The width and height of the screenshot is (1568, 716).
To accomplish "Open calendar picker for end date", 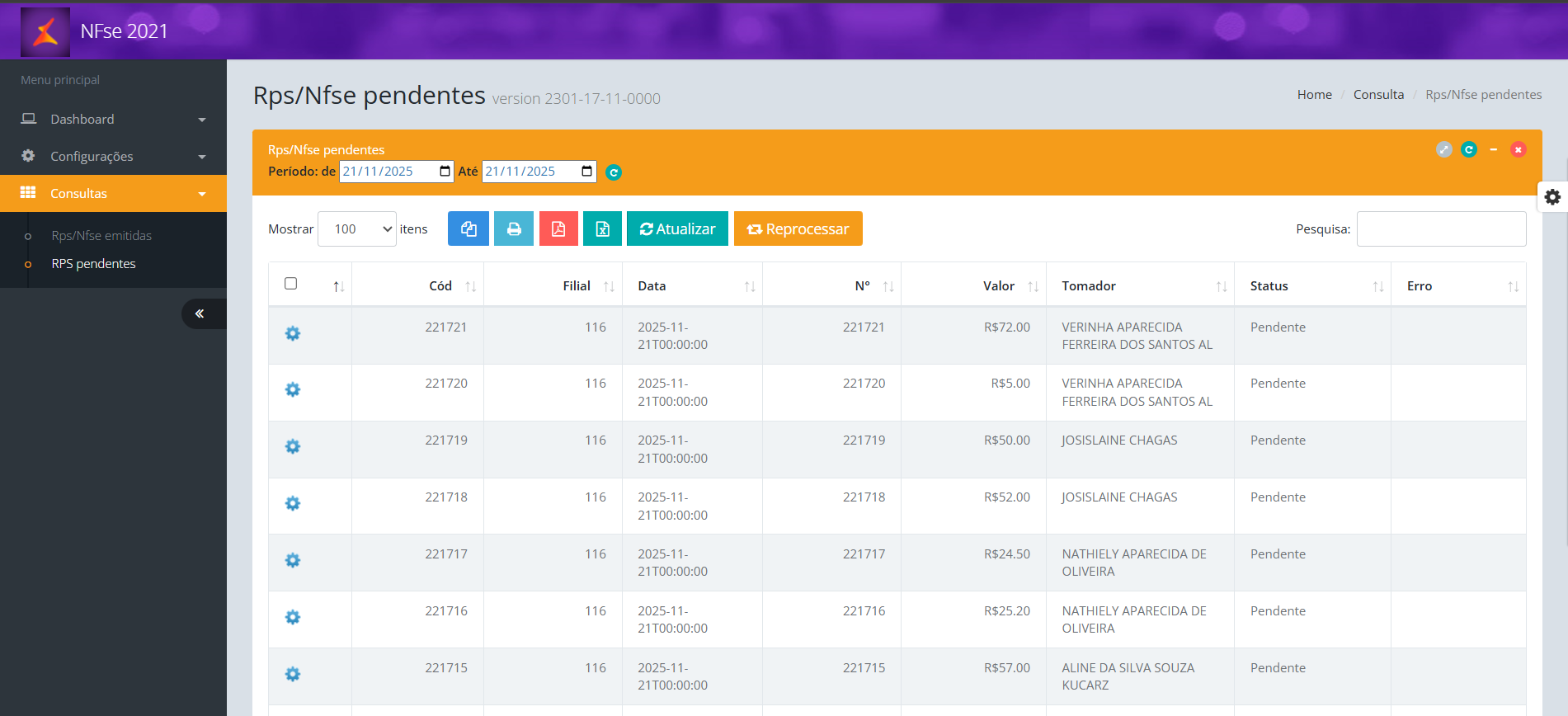I will click(587, 172).
